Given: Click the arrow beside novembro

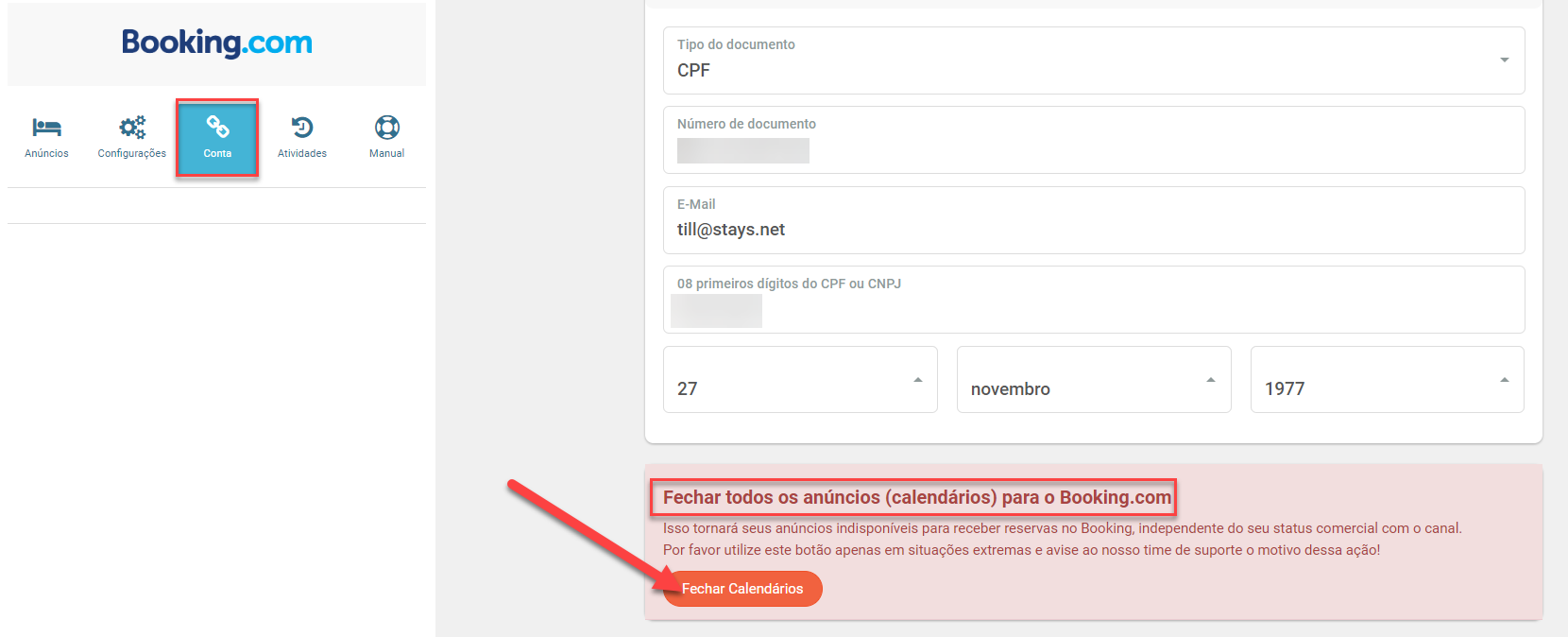Looking at the screenshot, I should [x=1211, y=380].
